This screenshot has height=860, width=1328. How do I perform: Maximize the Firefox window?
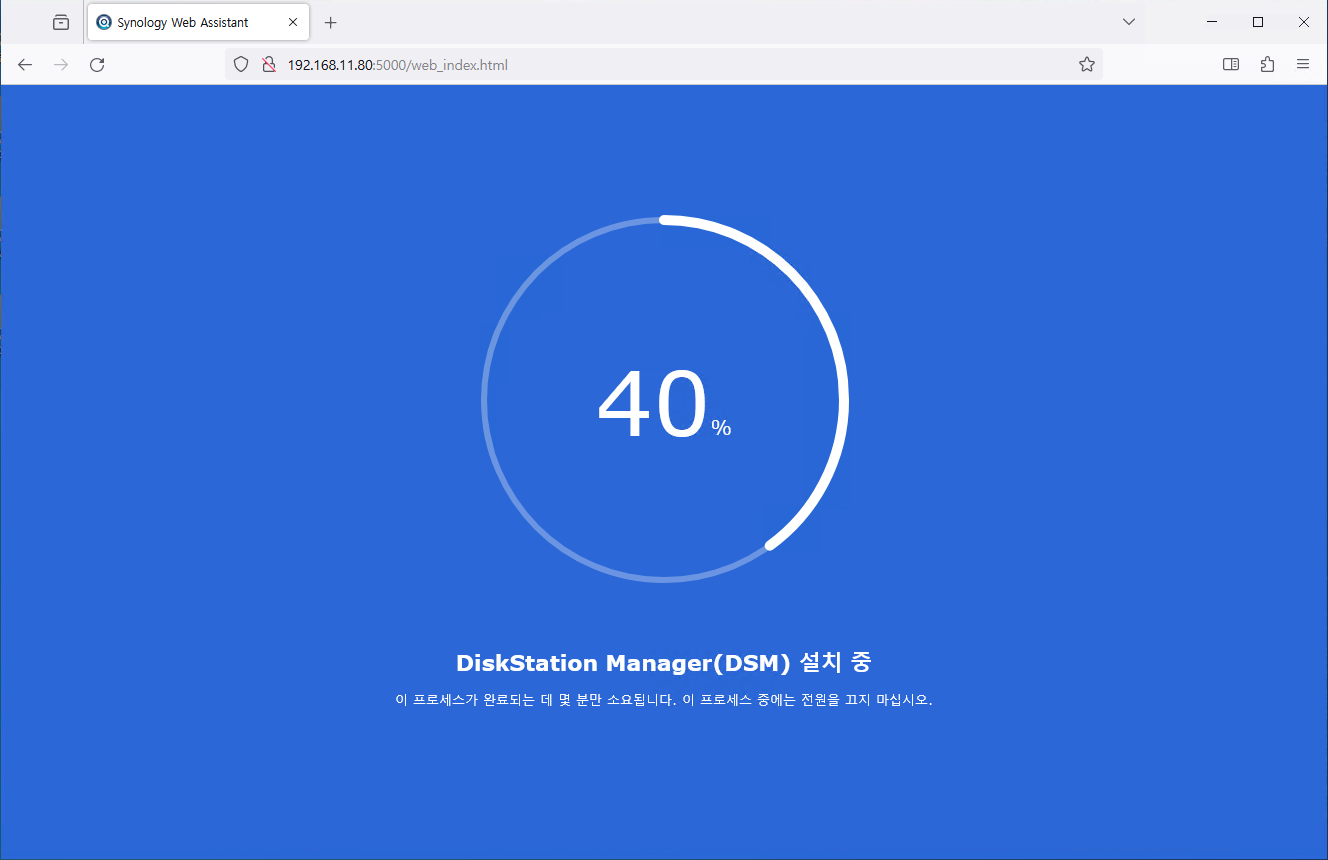pyautogui.click(x=1258, y=22)
